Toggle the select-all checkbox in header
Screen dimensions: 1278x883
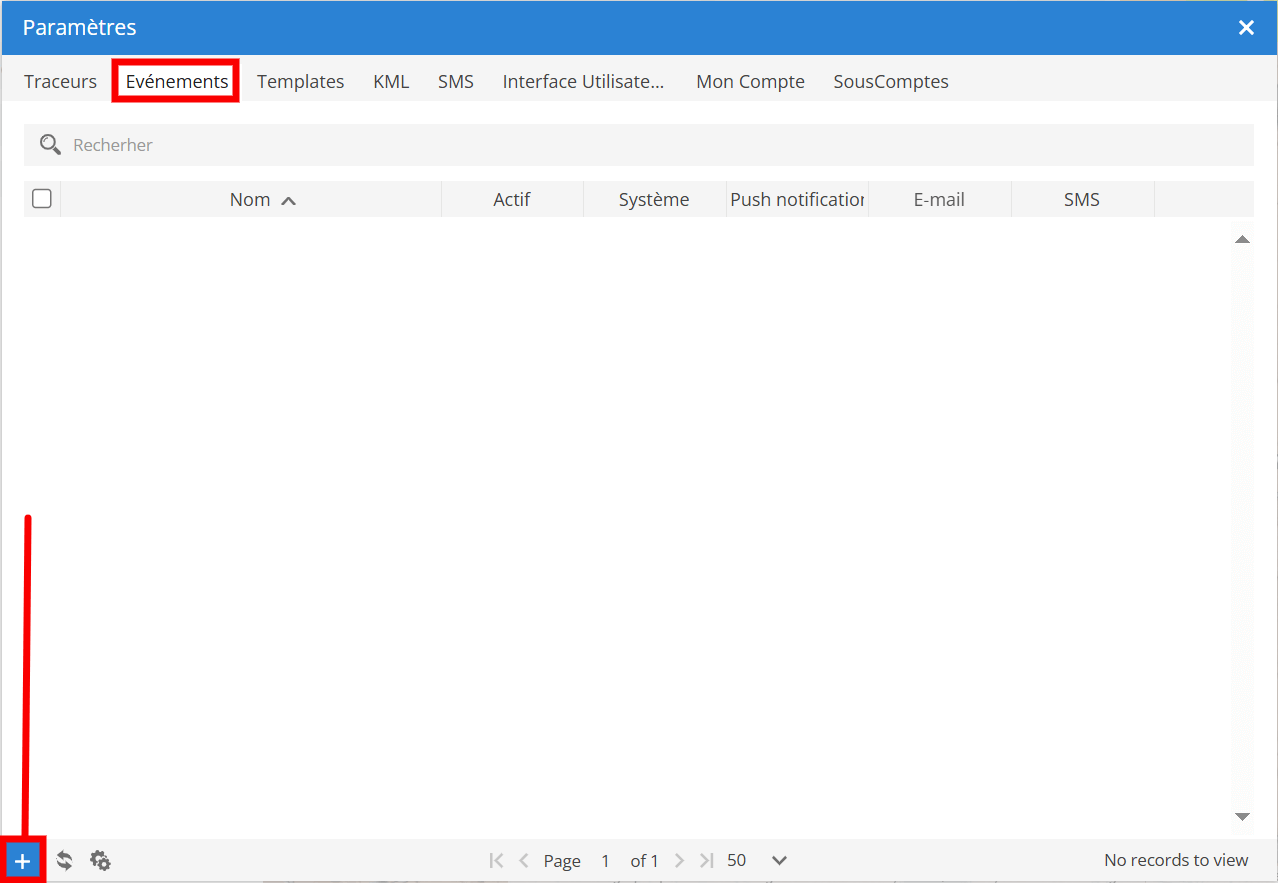coord(42,199)
